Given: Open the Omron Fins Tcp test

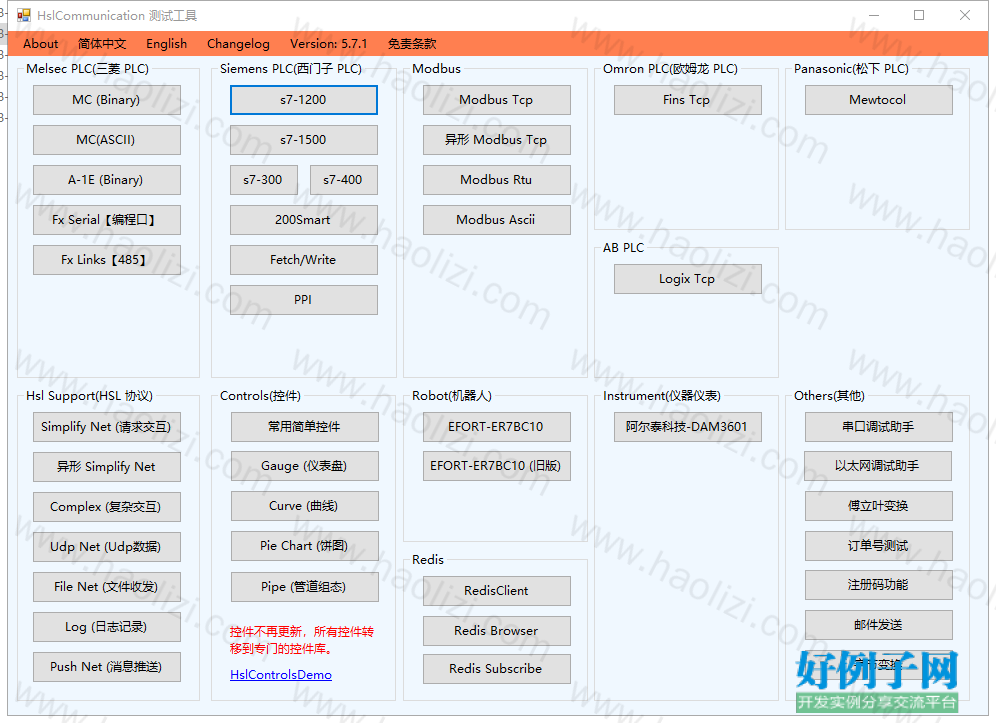Looking at the screenshot, I should click(x=687, y=100).
